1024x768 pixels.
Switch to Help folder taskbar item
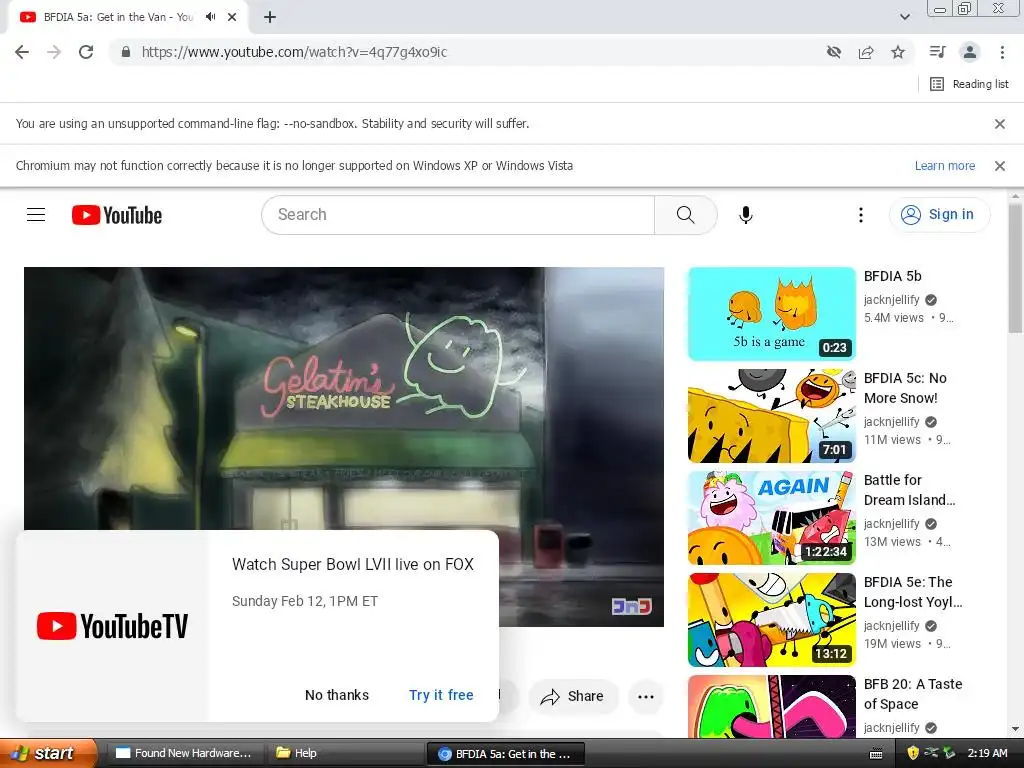pos(345,753)
